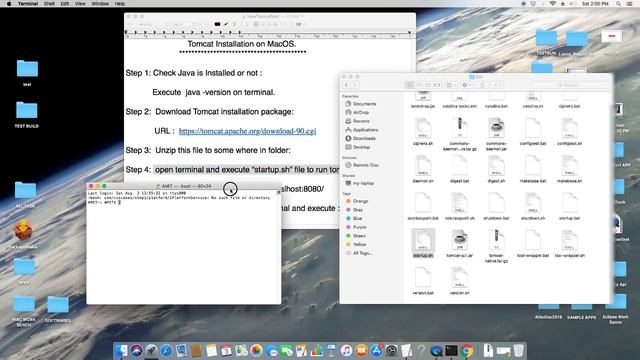Select configtest.sh file in Finder

[569, 132]
